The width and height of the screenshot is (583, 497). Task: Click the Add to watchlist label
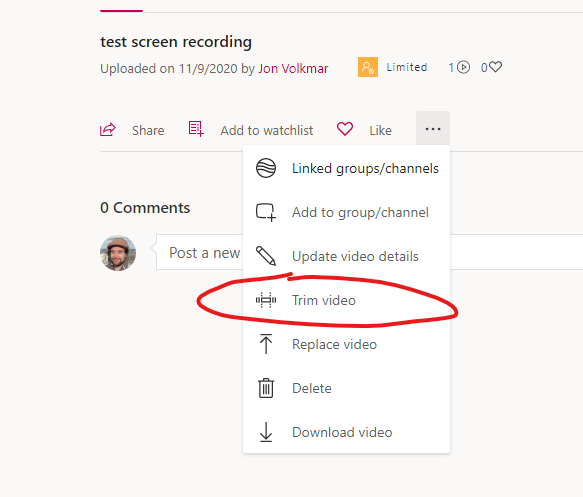point(267,130)
